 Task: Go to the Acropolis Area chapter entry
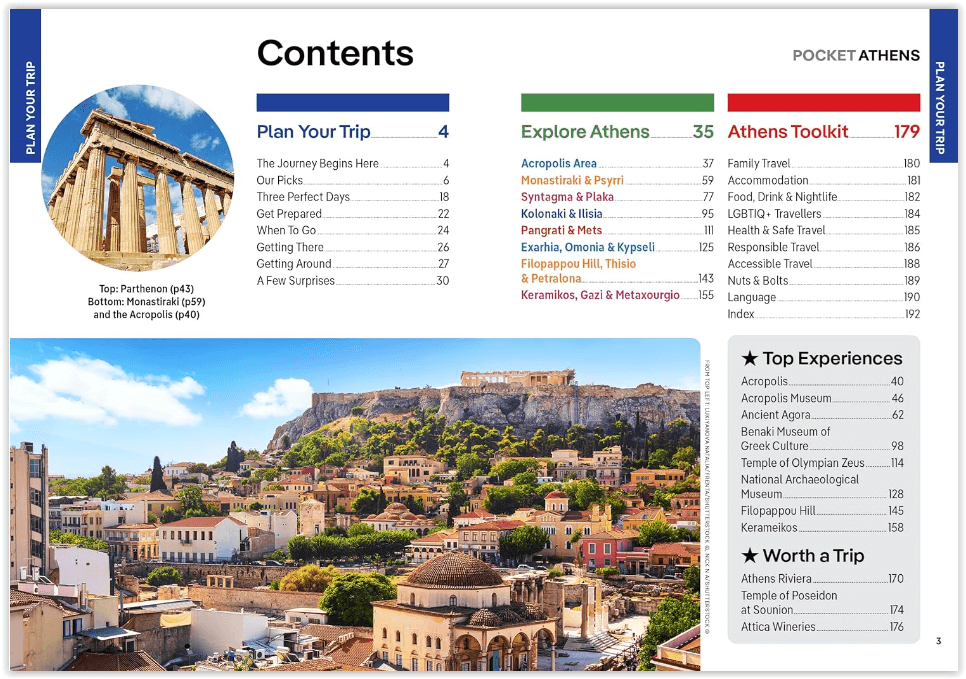559,164
